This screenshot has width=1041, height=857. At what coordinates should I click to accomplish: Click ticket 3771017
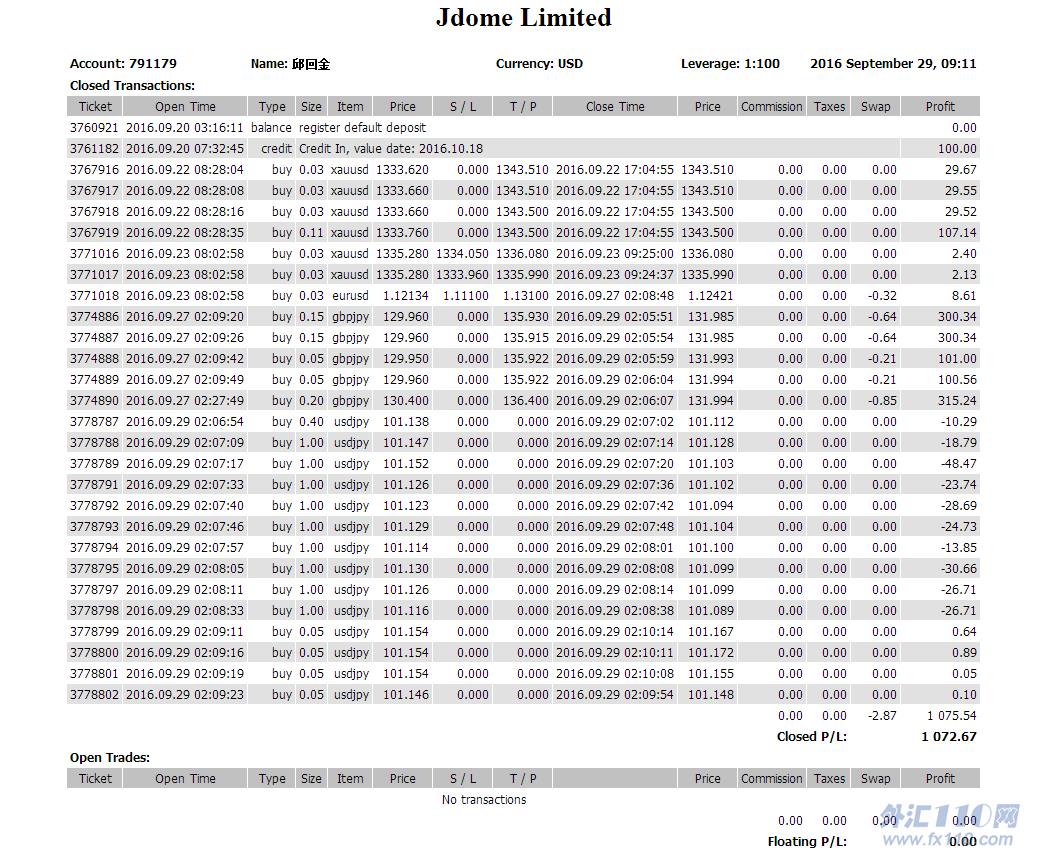[94, 275]
